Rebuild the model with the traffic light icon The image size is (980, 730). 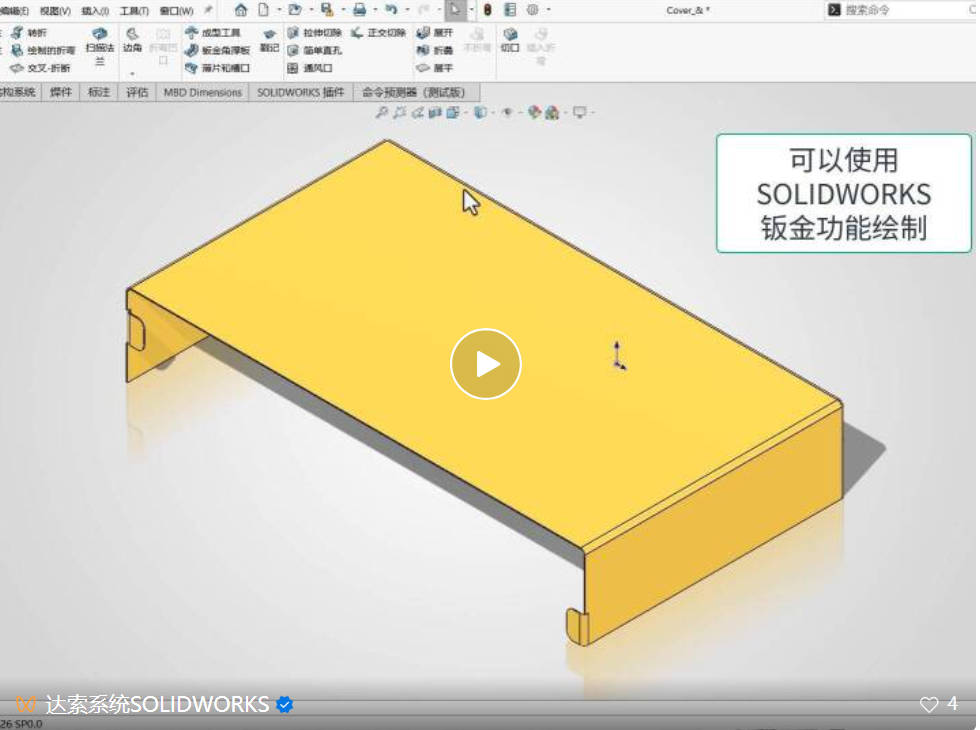488,9
